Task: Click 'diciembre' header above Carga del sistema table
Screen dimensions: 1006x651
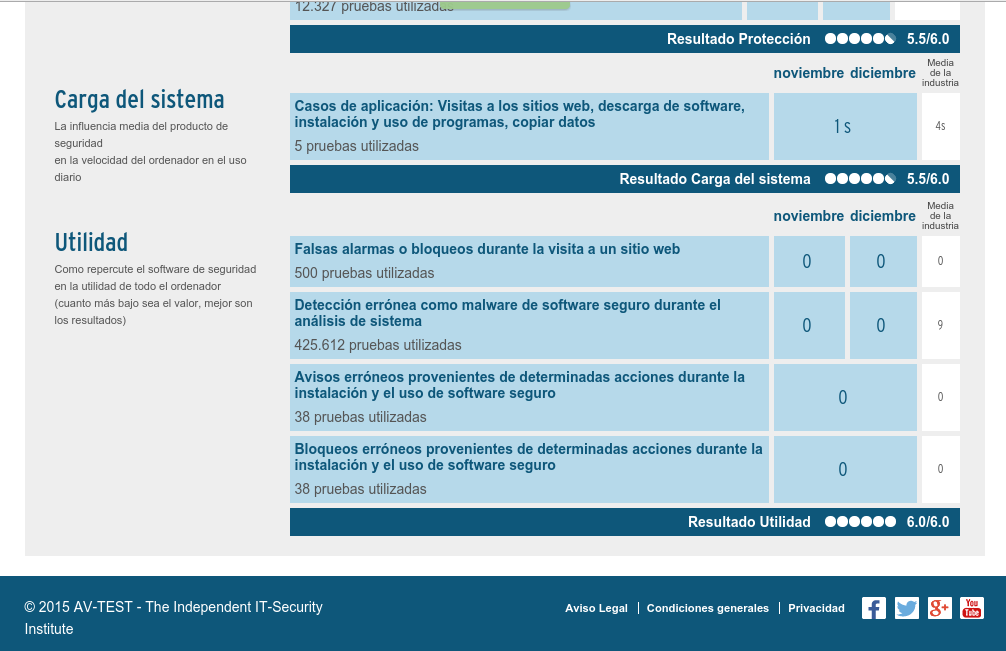Action: pos(883,73)
